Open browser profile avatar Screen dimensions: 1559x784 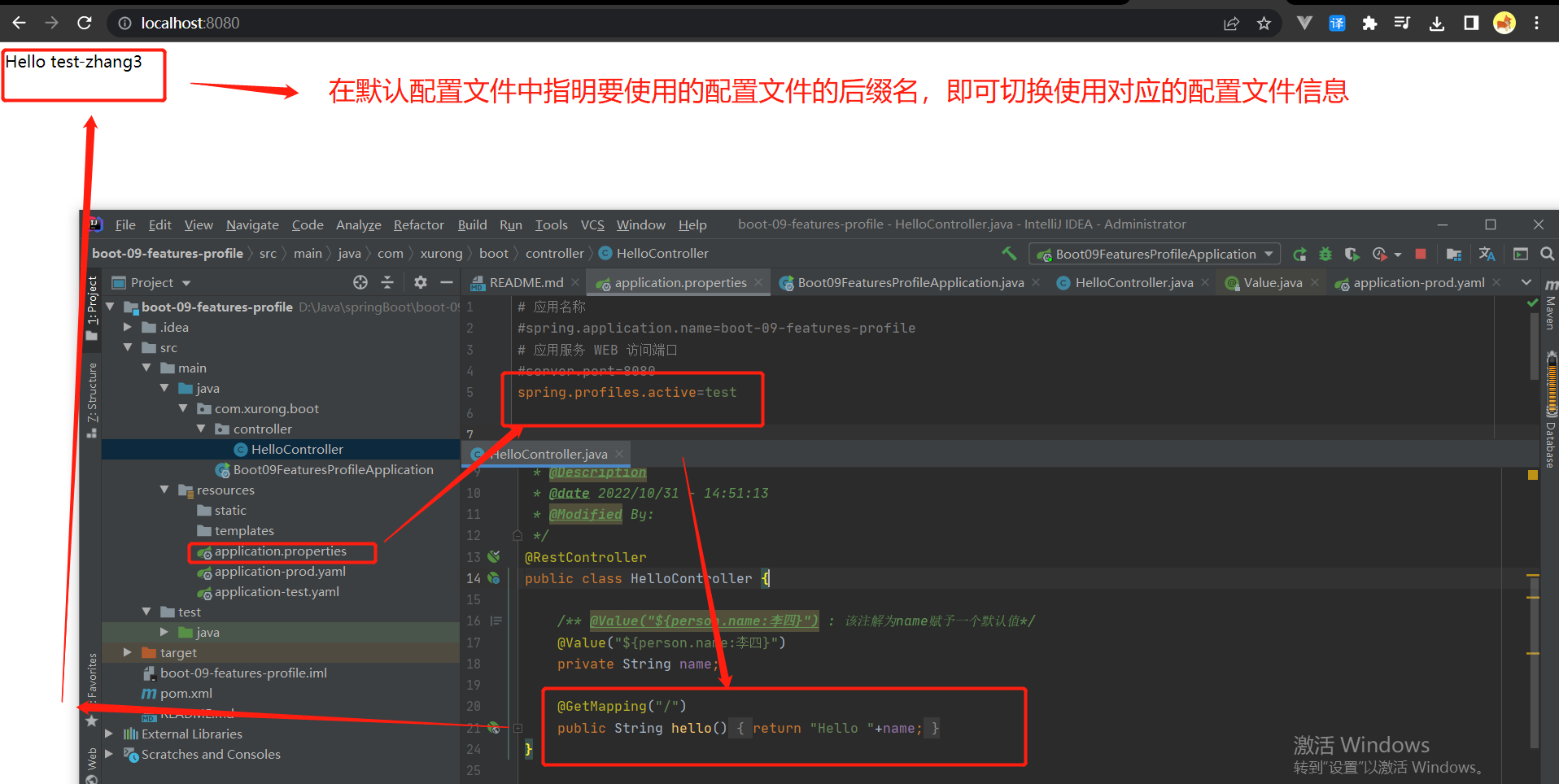point(1504,24)
